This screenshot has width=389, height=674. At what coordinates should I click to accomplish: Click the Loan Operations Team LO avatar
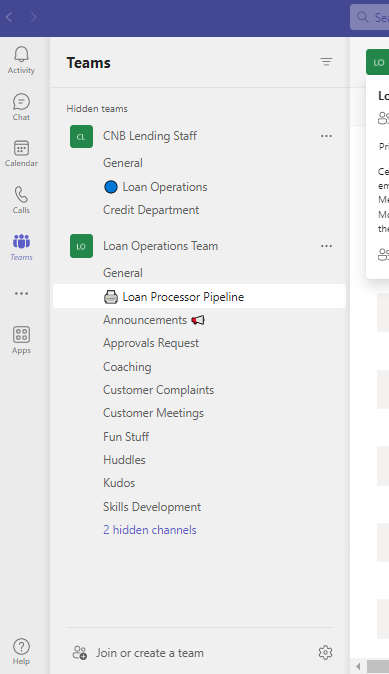(81, 246)
